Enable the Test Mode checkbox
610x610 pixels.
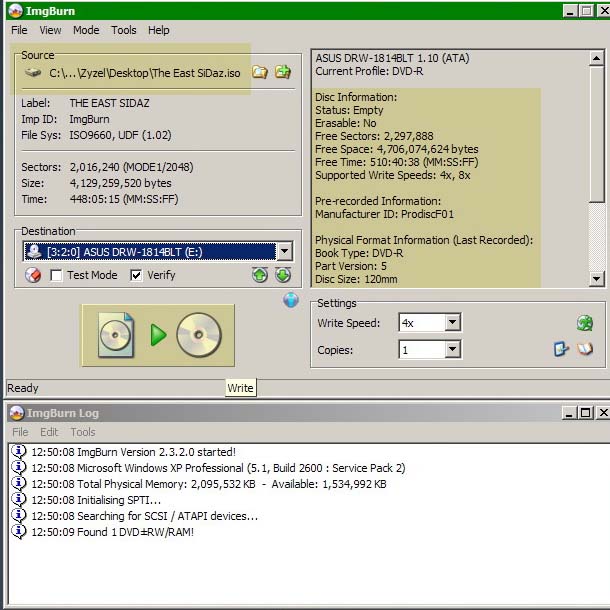tap(56, 275)
